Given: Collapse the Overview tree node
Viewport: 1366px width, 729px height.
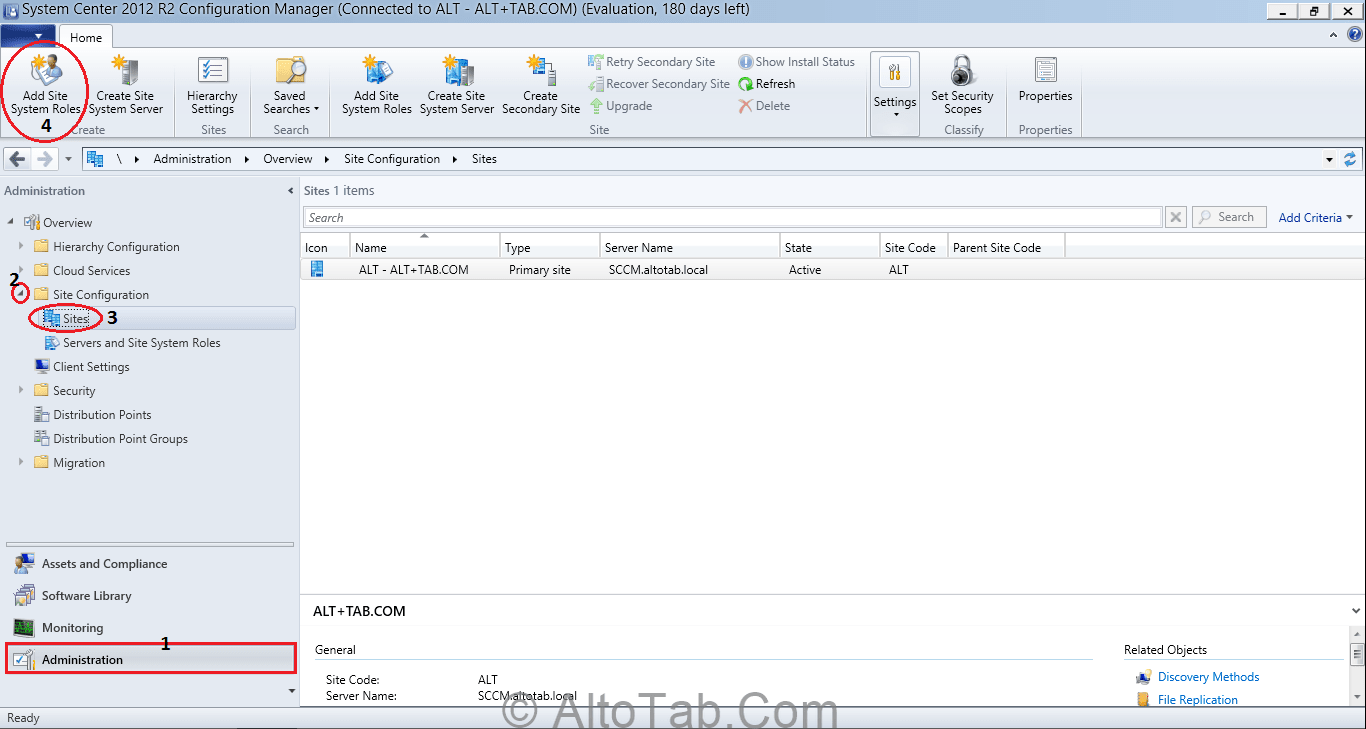Looking at the screenshot, I should point(11,222).
